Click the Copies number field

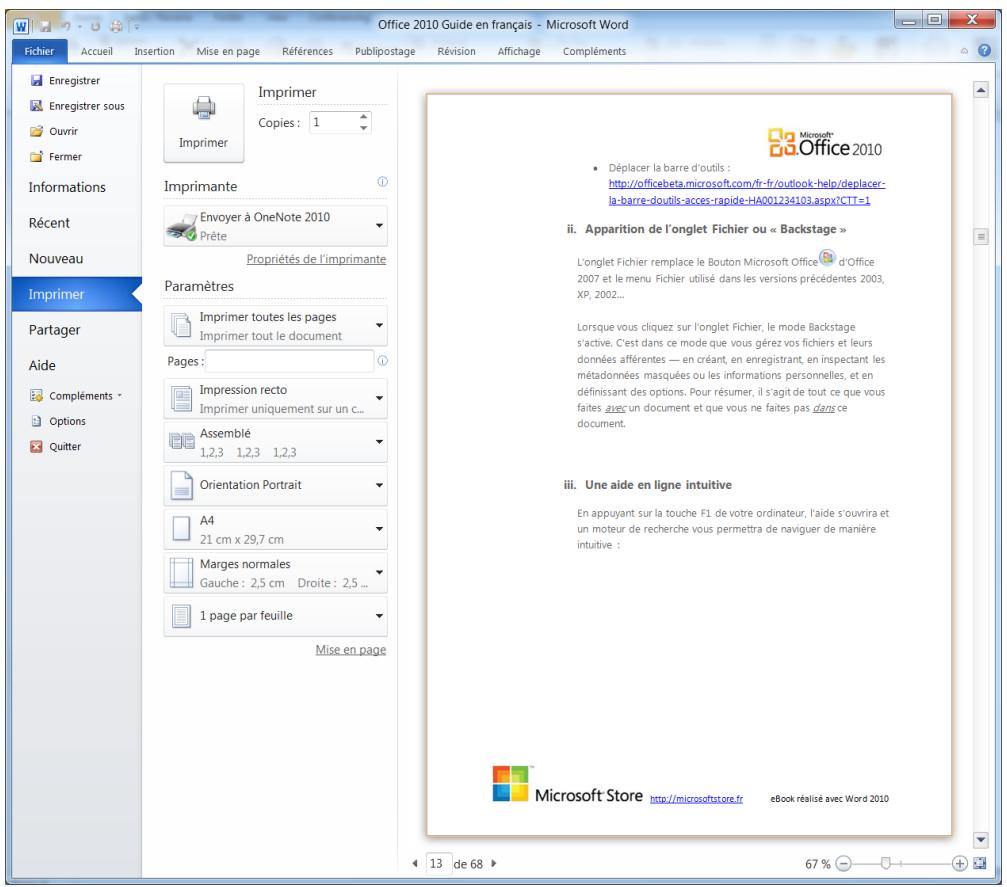click(x=333, y=122)
